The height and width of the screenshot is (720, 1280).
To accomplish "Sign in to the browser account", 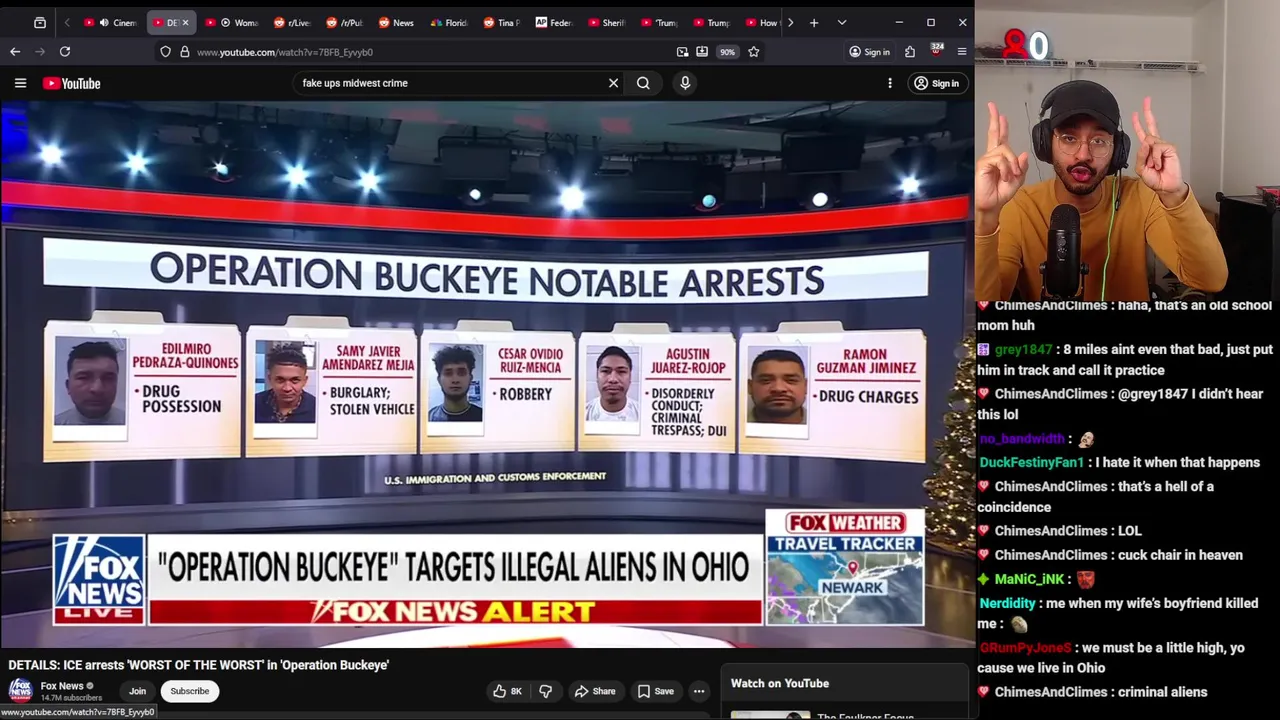I will coord(869,52).
